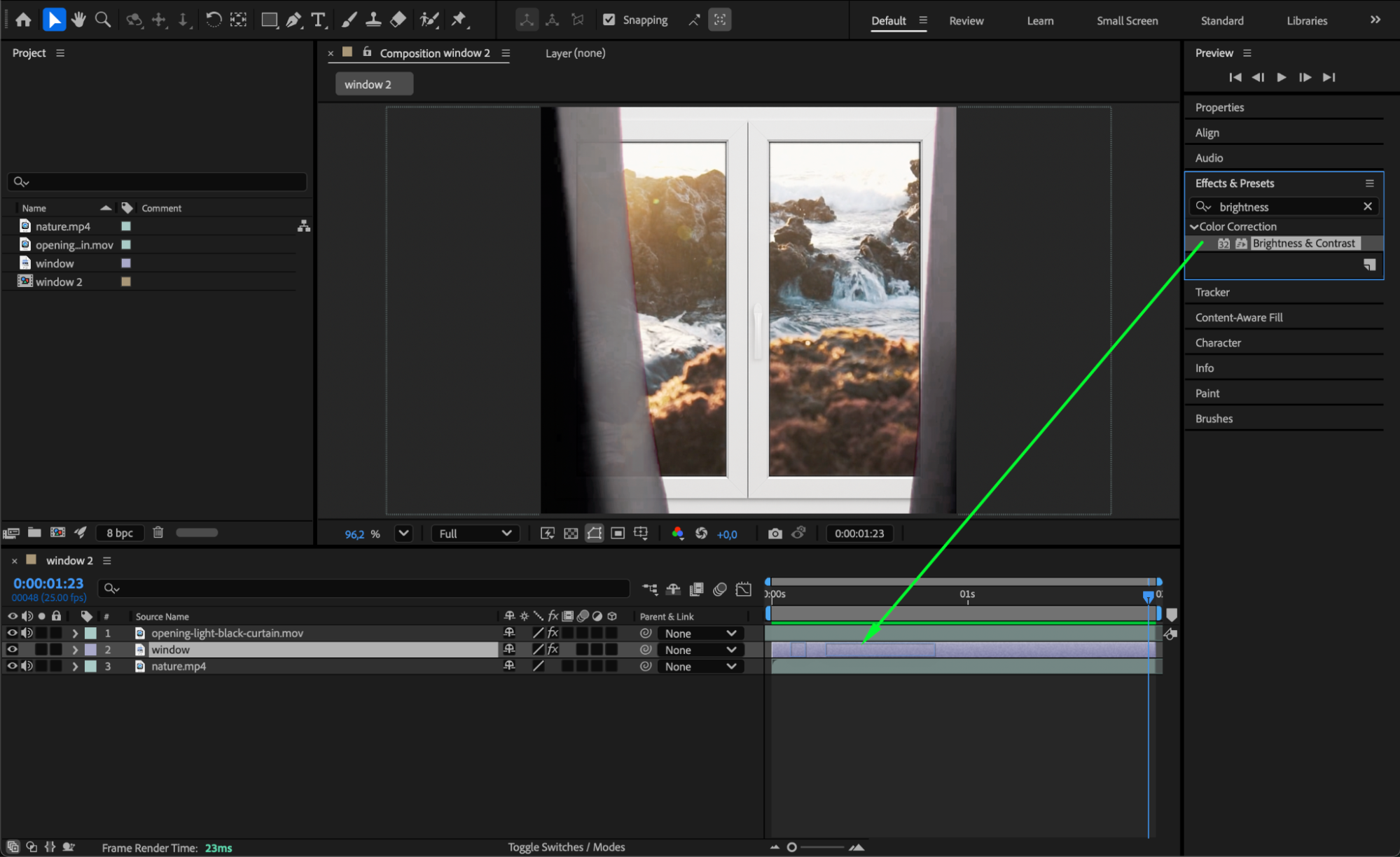
Task: Select the Type tool
Action: (x=318, y=20)
